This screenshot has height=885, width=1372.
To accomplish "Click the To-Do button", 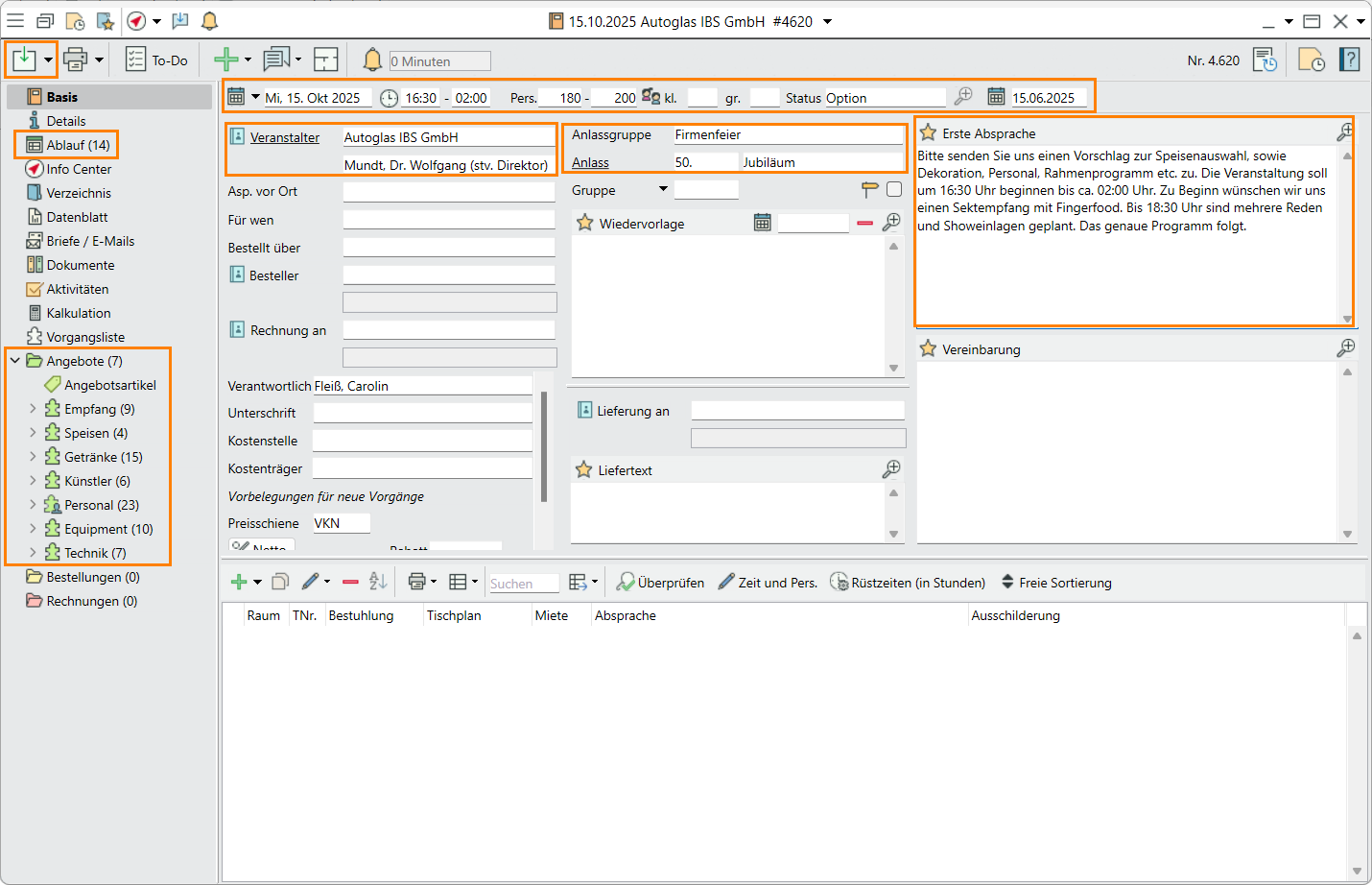I will click(156, 60).
